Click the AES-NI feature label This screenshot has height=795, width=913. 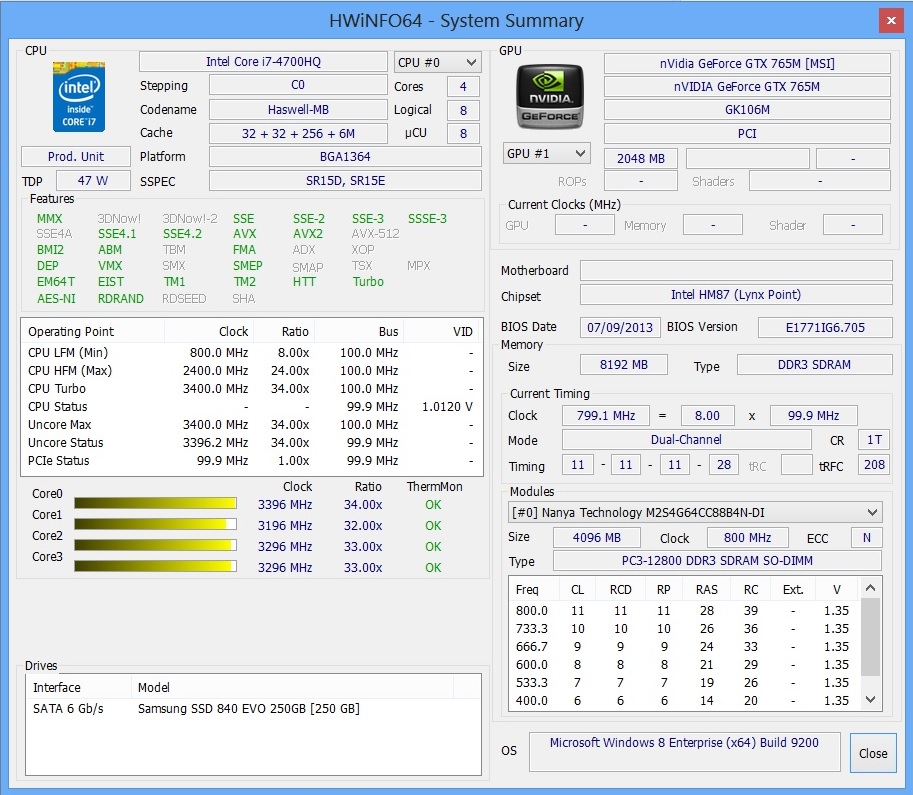point(56,299)
